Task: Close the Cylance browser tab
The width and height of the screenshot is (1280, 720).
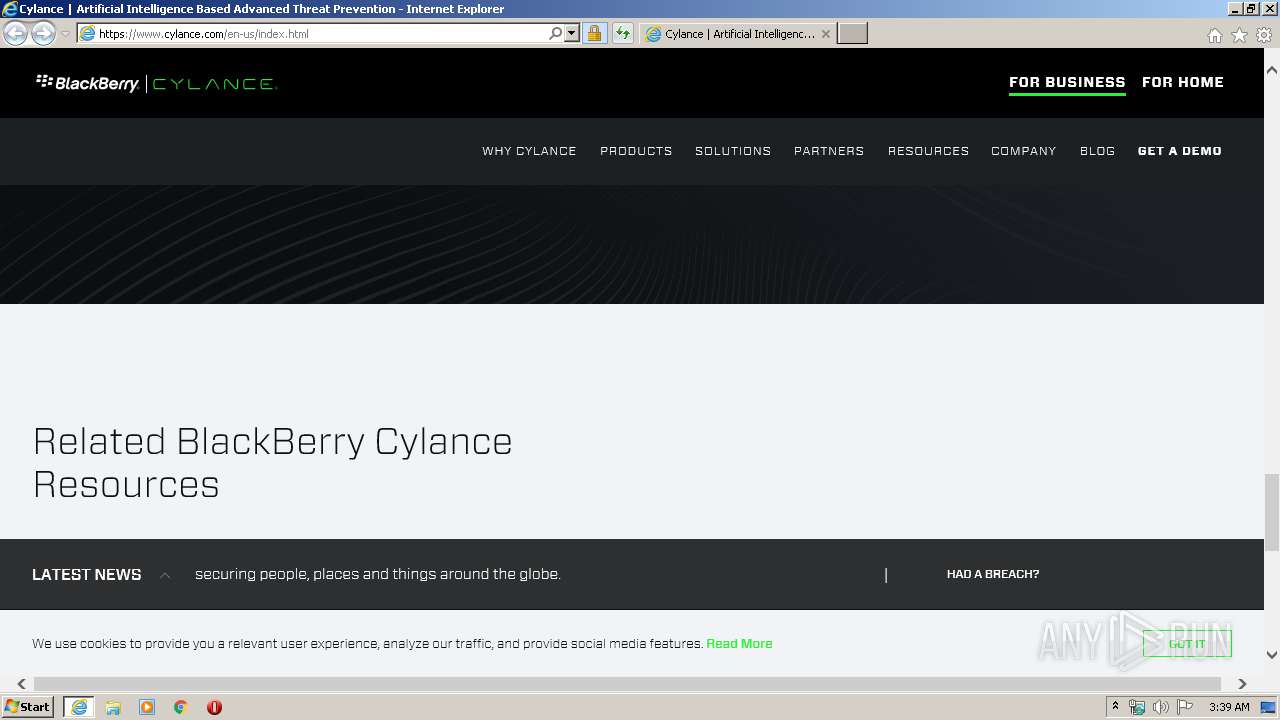Action: click(825, 34)
